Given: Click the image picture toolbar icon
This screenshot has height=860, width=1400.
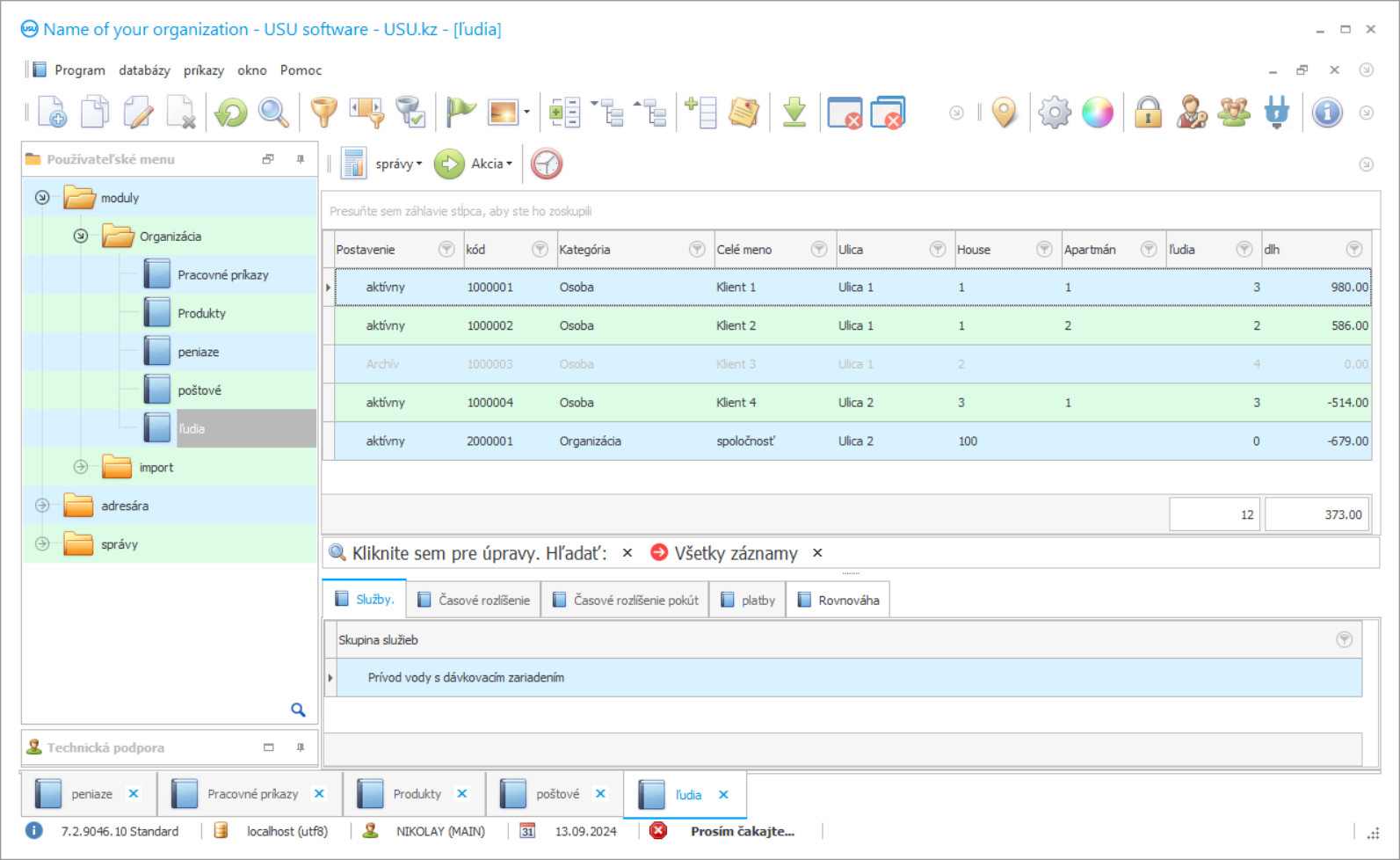Looking at the screenshot, I should coord(503,113).
